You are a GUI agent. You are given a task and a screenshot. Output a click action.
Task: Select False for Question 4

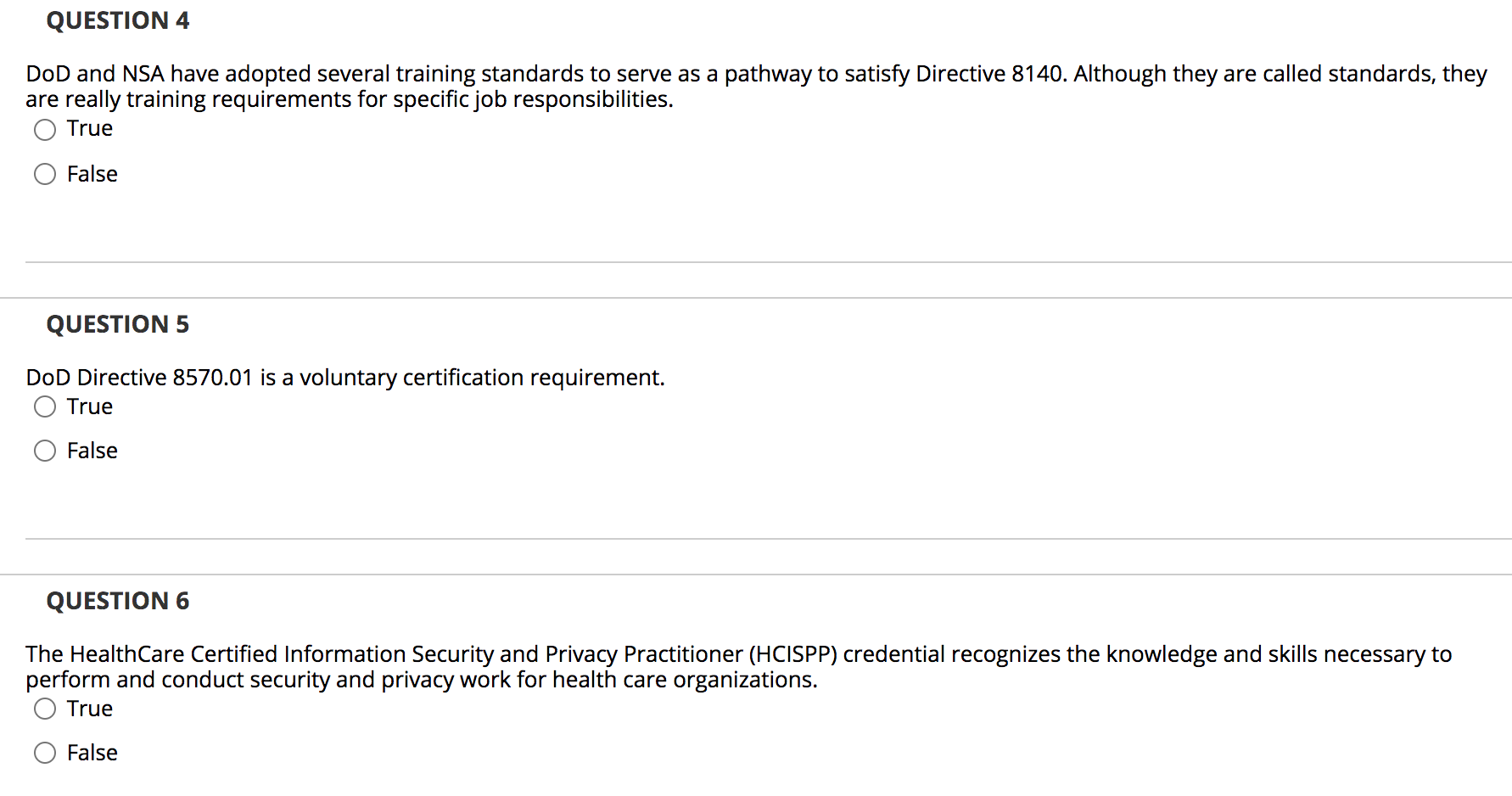tap(45, 174)
